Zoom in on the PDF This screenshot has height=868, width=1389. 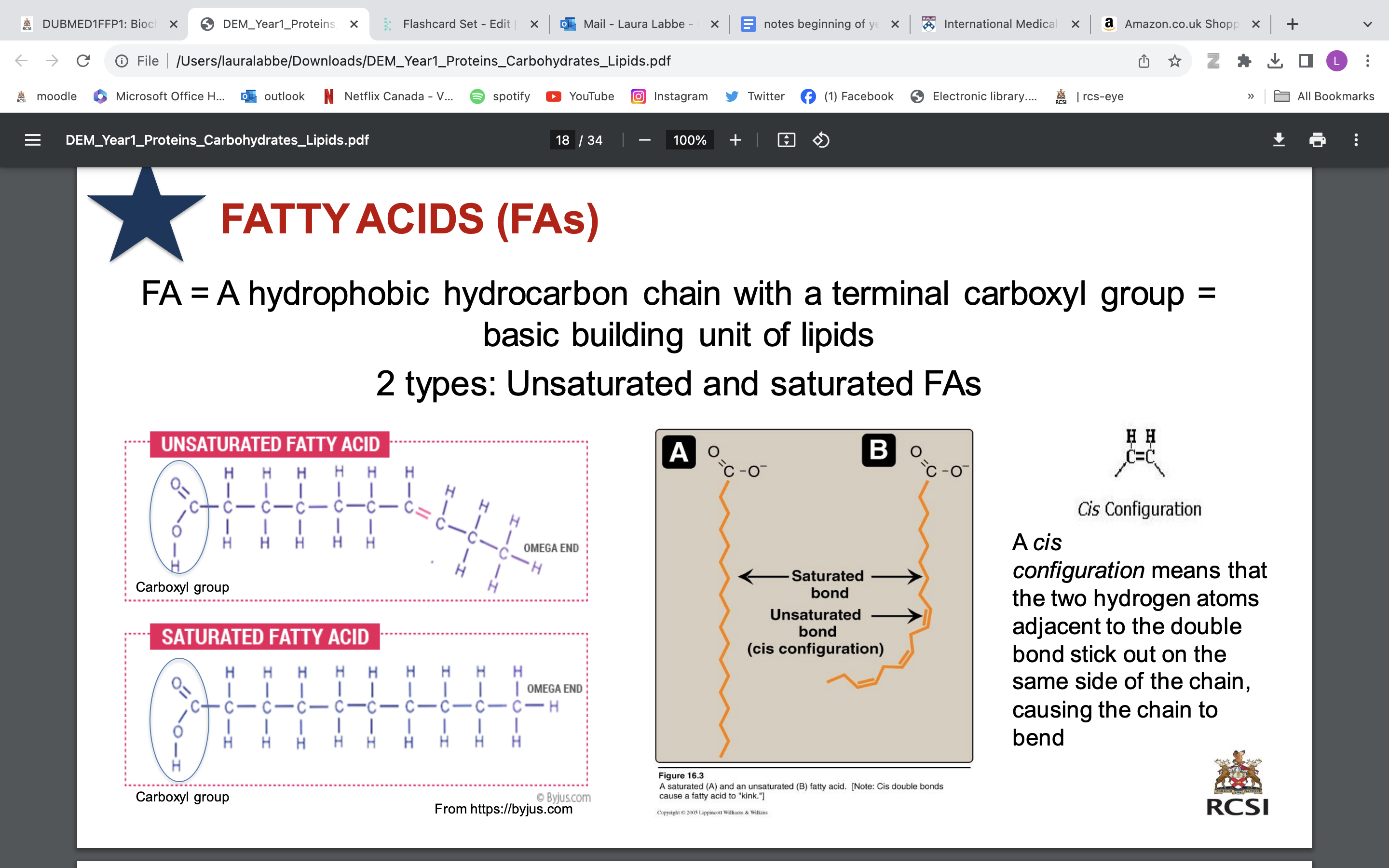[x=735, y=139]
